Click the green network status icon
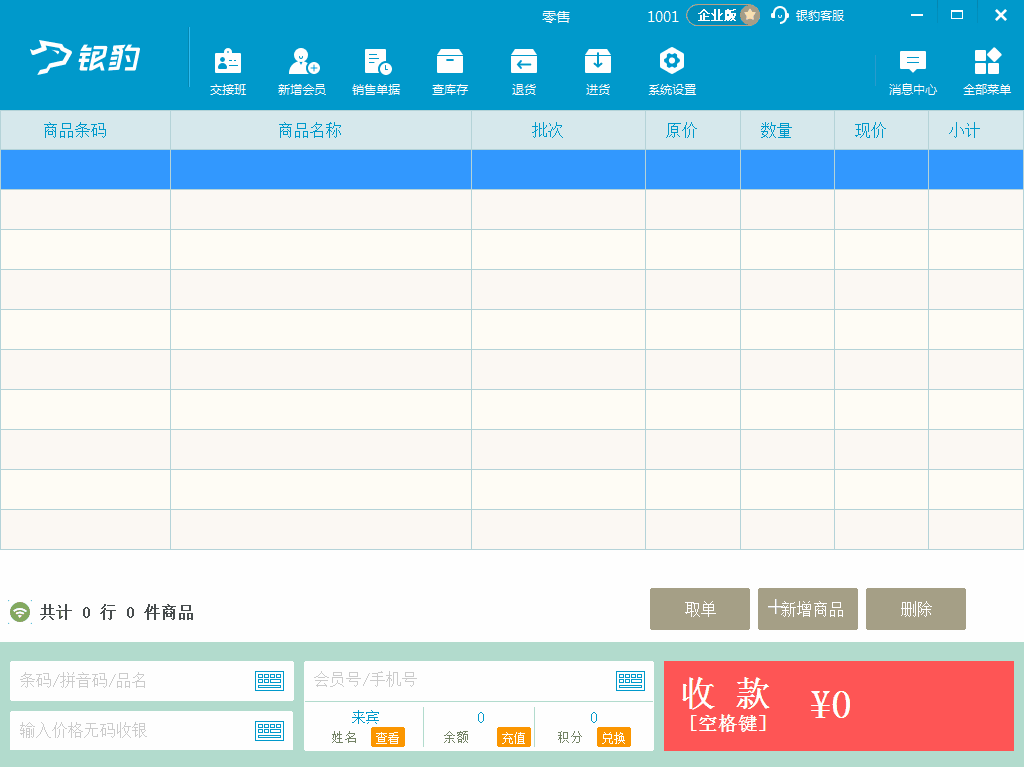This screenshot has height=767, width=1024. (20, 612)
